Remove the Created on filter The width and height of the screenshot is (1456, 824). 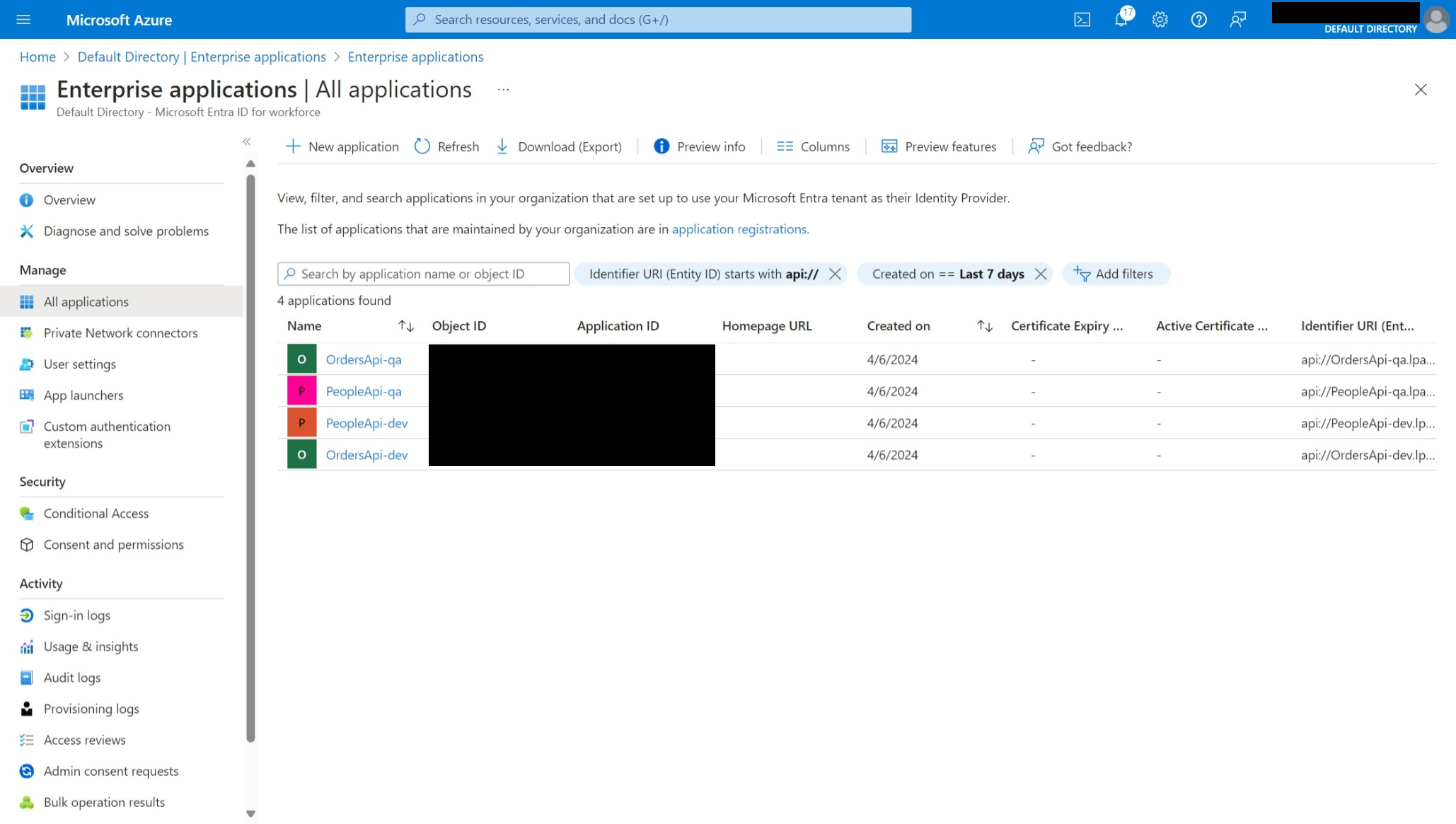(1040, 274)
